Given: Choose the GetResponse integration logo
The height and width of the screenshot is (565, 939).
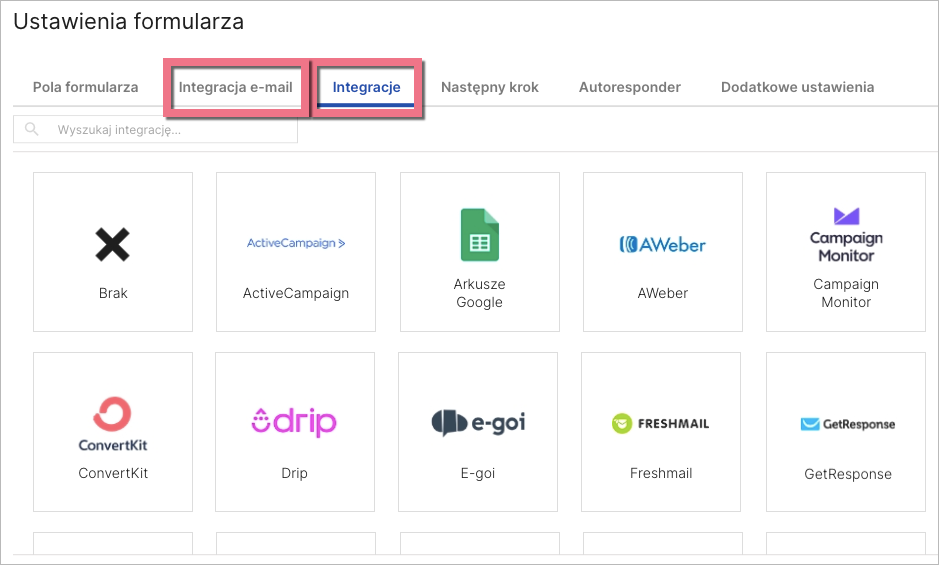Looking at the screenshot, I should 847,424.
